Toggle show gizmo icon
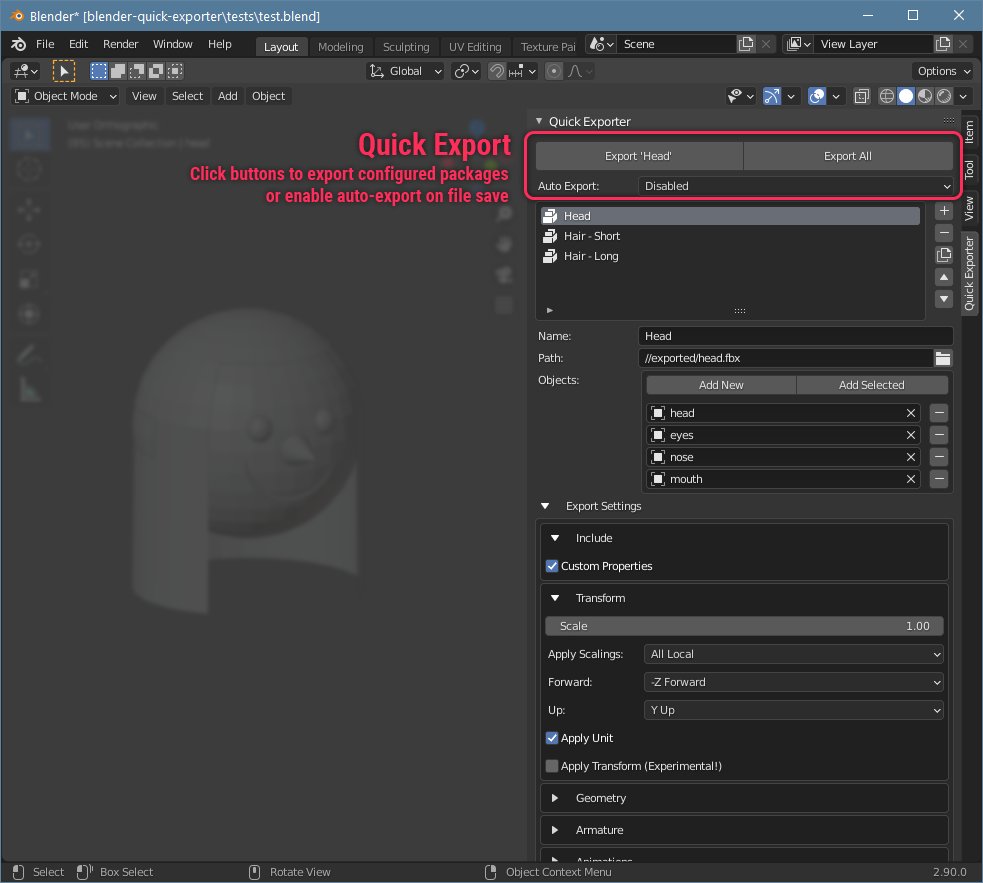 (x=772, y=97)
